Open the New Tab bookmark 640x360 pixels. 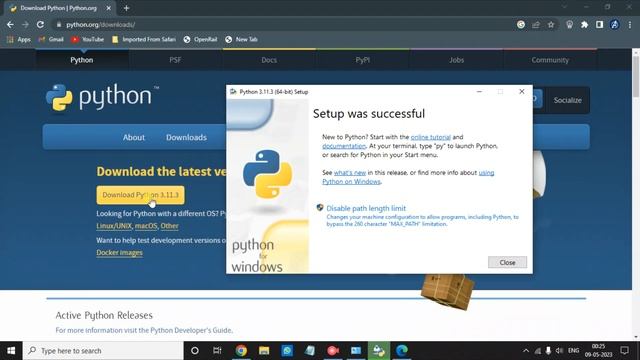[241, 39]
